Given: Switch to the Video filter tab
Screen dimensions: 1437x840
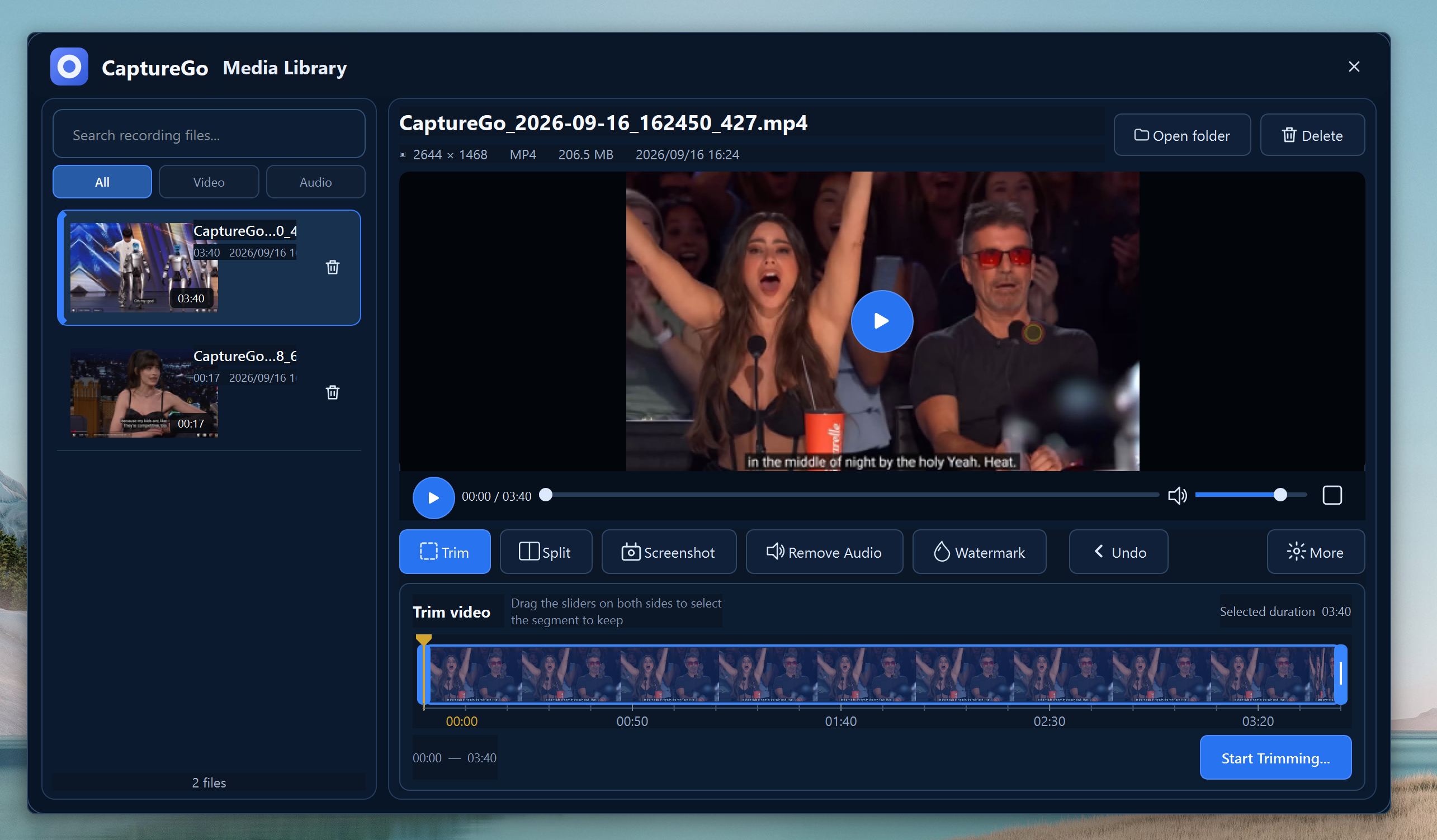Looking at the screenshot, I should (209, 182).
